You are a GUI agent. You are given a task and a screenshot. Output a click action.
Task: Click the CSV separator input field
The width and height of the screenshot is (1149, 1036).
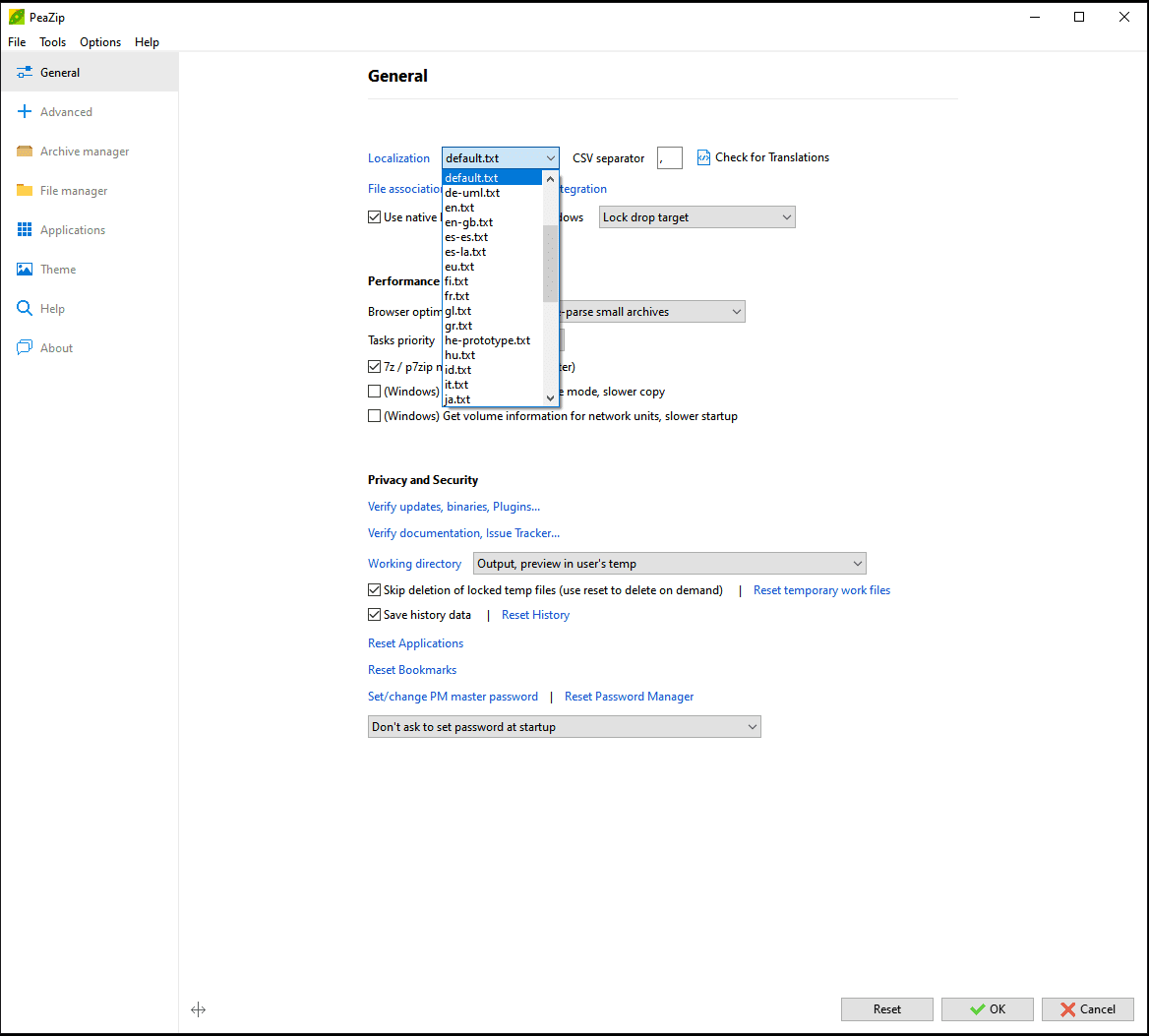pyautogui.click(x=670, y=157)
